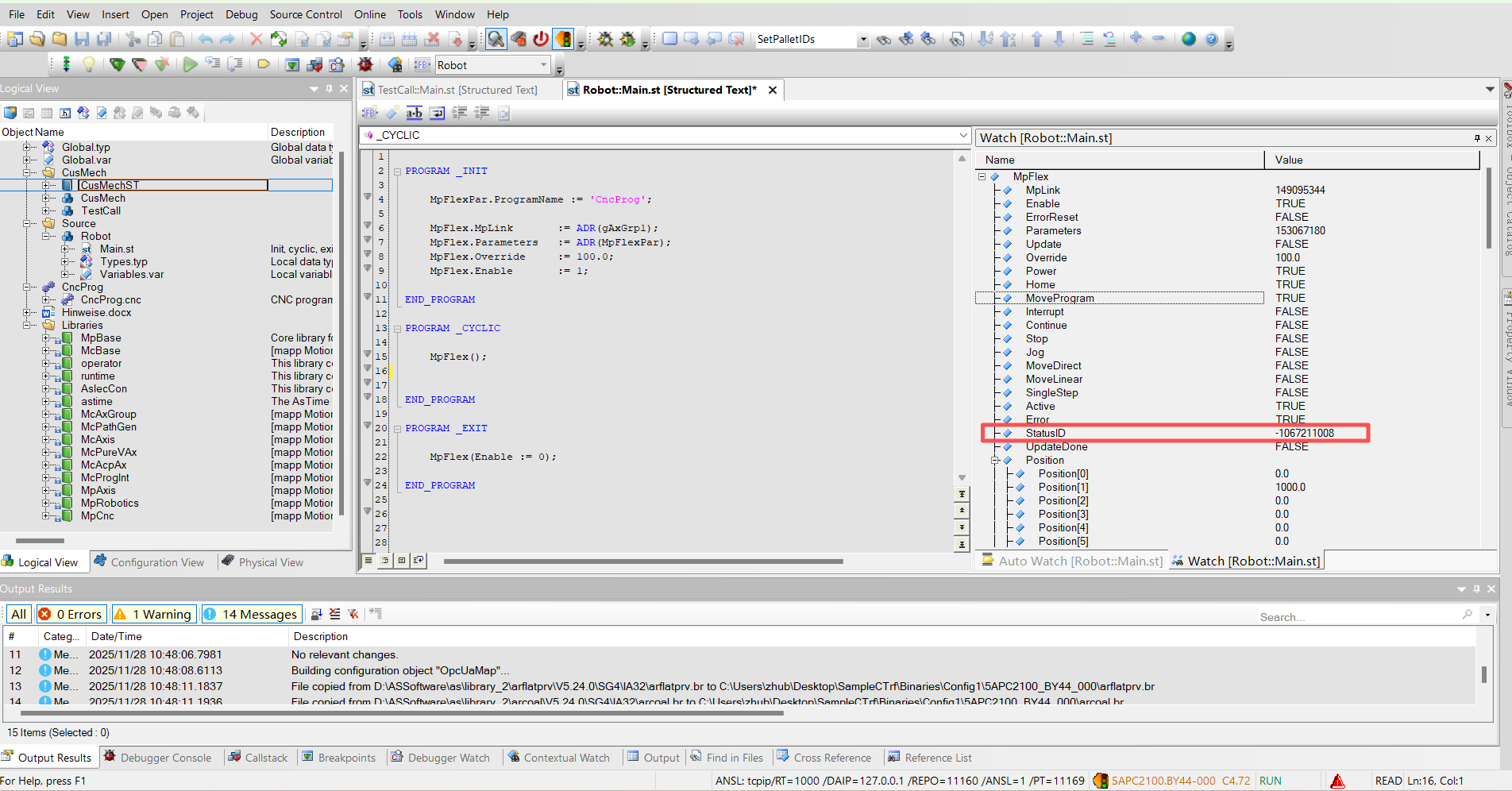This screenshot has width=1512, height=791.
Task: Click the red X delete icon
Action: 256,39
